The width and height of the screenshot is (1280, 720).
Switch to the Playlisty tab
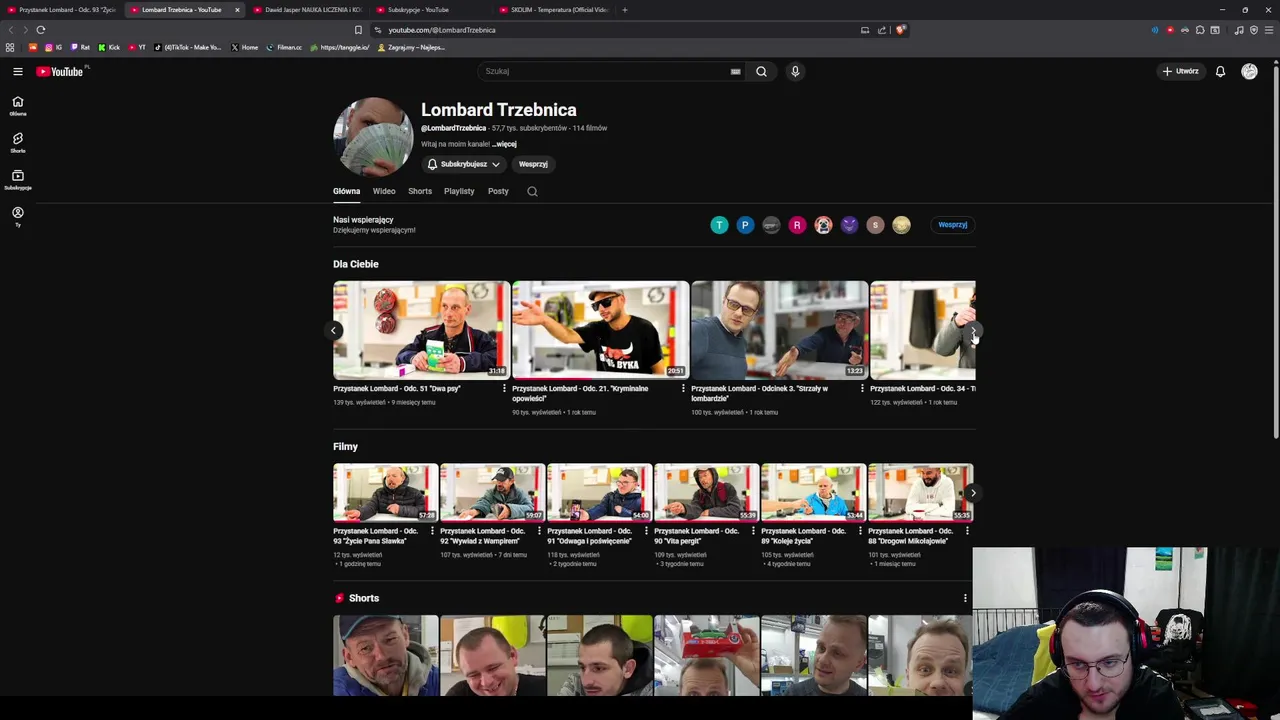coord(459,191)
